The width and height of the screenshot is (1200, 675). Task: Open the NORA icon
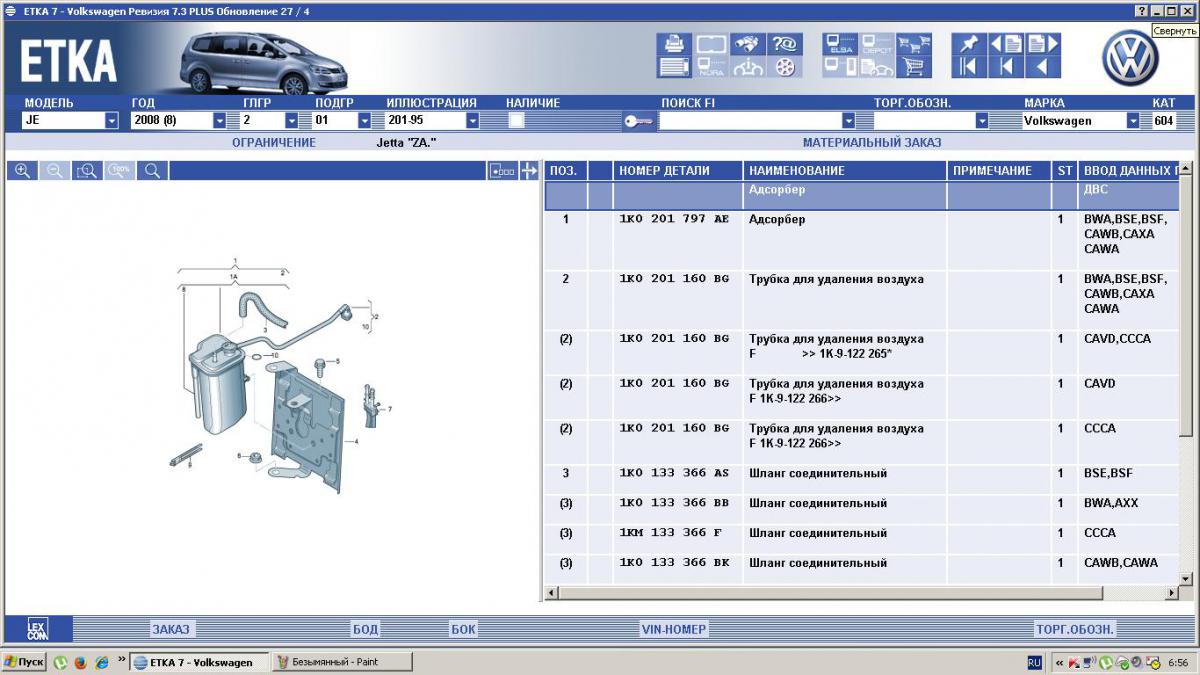point(711,67)
